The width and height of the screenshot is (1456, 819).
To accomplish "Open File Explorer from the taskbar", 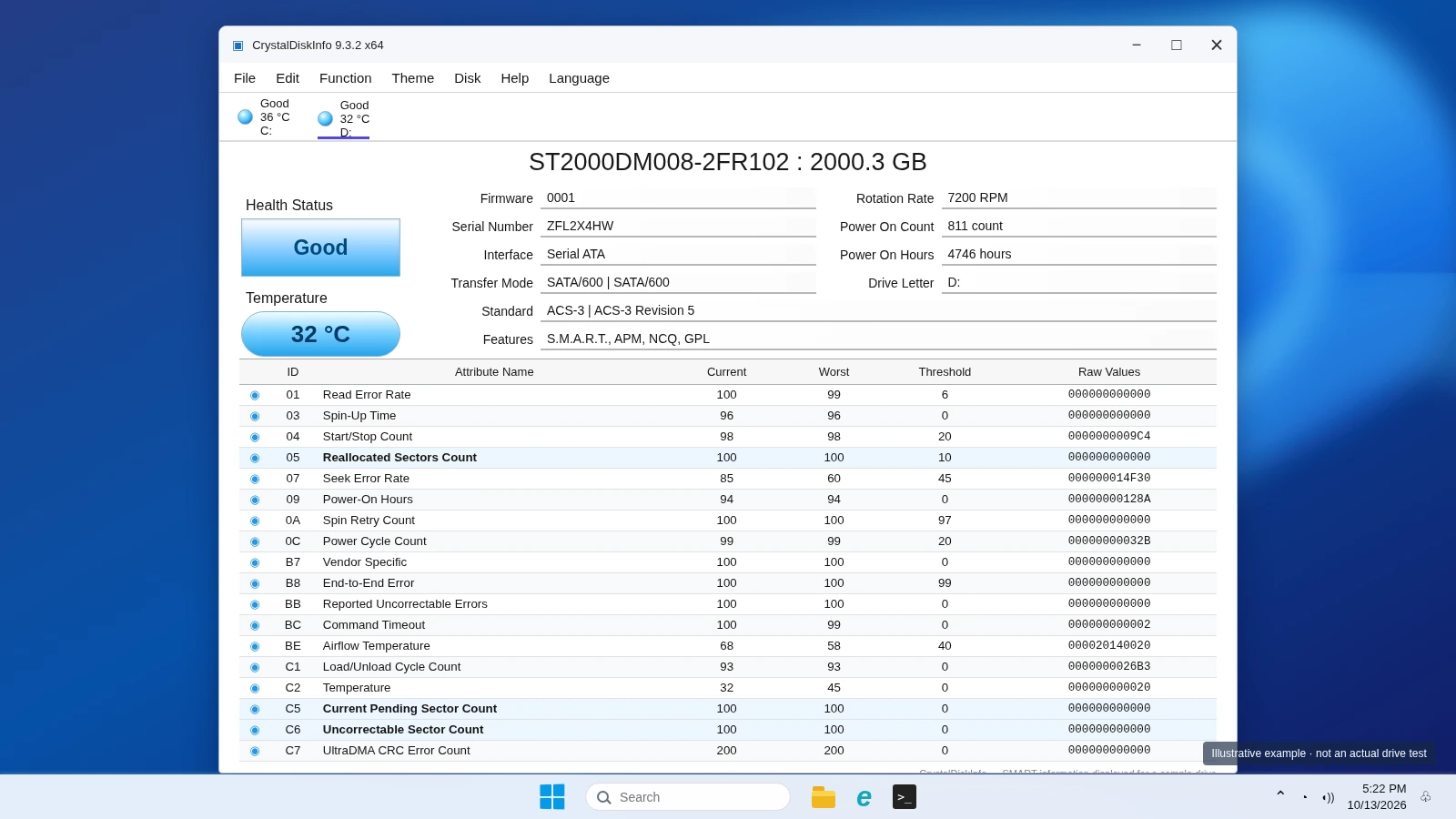I will click(824, 797).
